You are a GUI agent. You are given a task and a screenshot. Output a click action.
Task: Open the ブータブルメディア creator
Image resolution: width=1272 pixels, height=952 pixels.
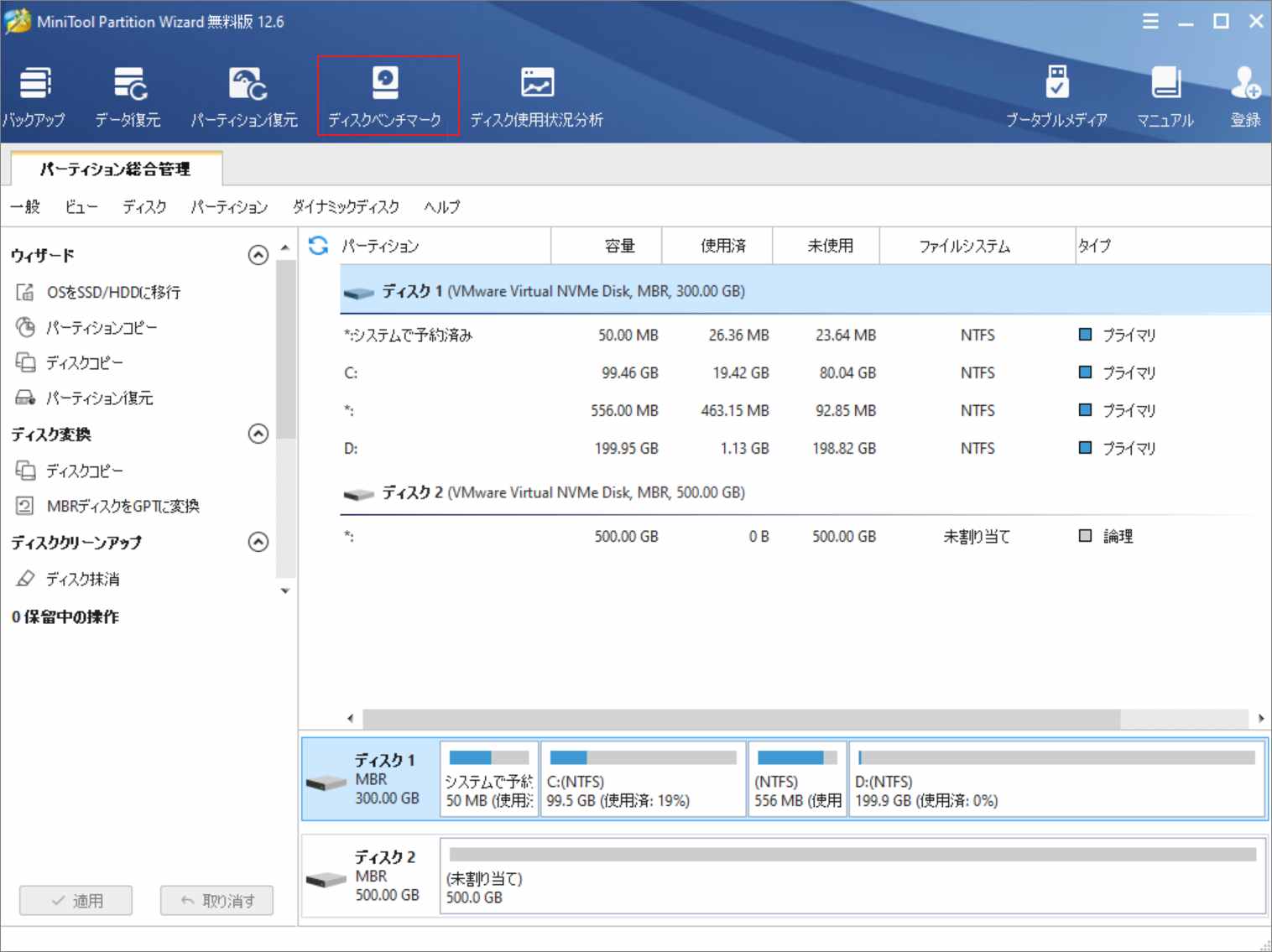(1056, 92)
